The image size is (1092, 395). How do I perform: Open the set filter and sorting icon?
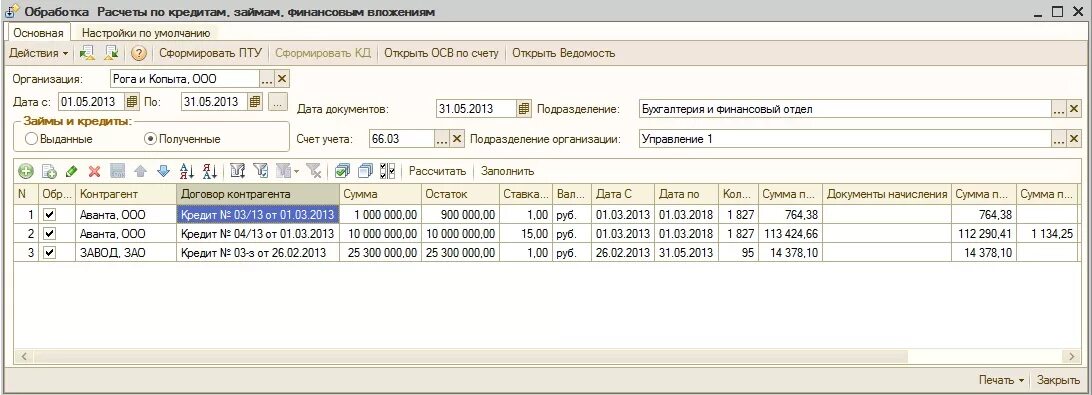click(237, 171)
